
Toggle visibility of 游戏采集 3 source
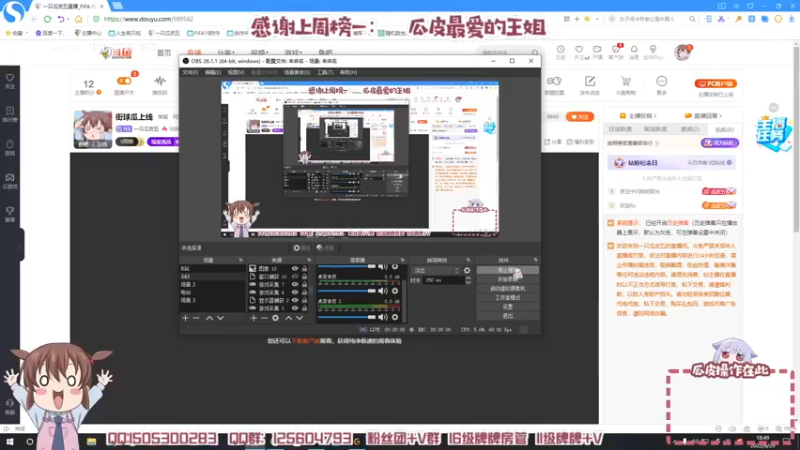[x=295, y=308]
